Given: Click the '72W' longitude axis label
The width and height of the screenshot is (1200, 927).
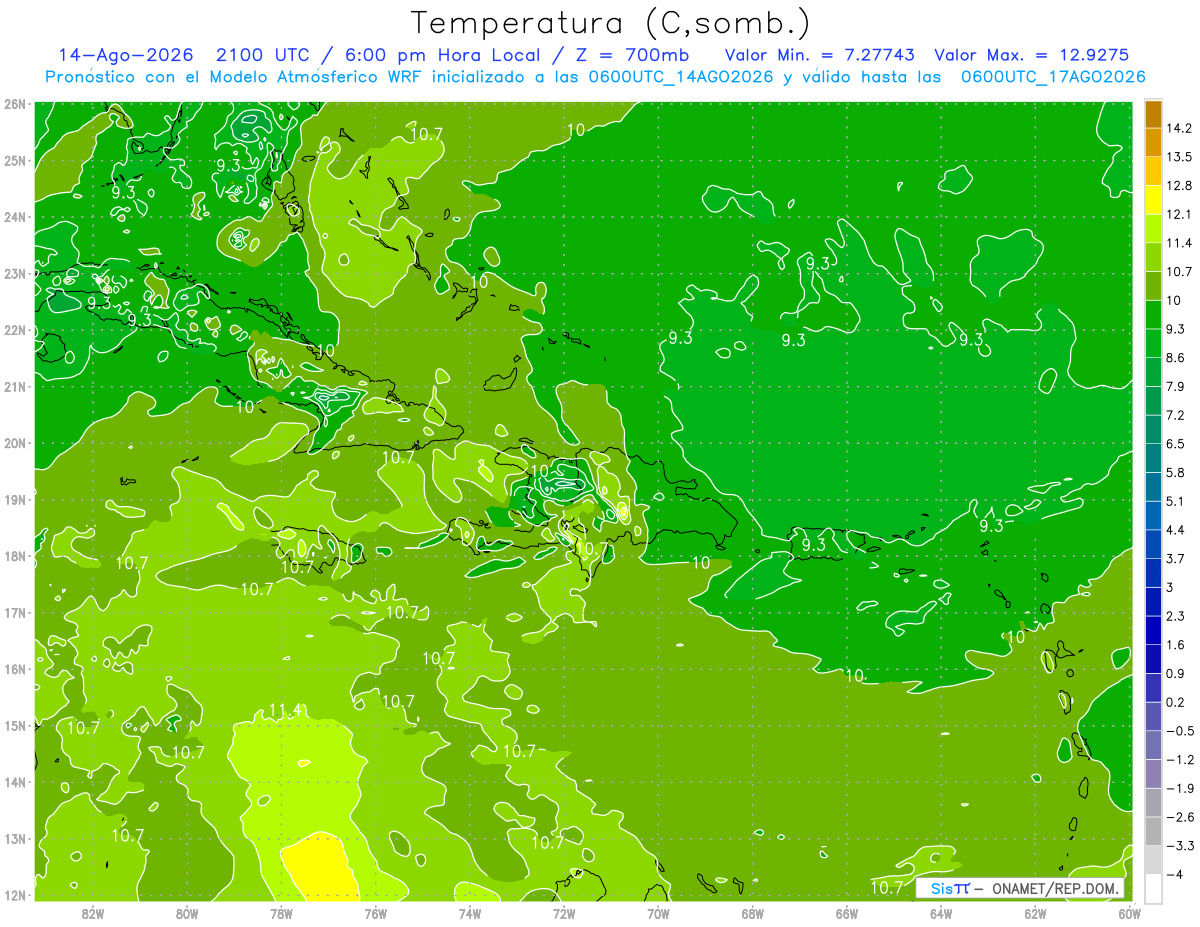Looking at the screenshot, I should click(564, 913).
